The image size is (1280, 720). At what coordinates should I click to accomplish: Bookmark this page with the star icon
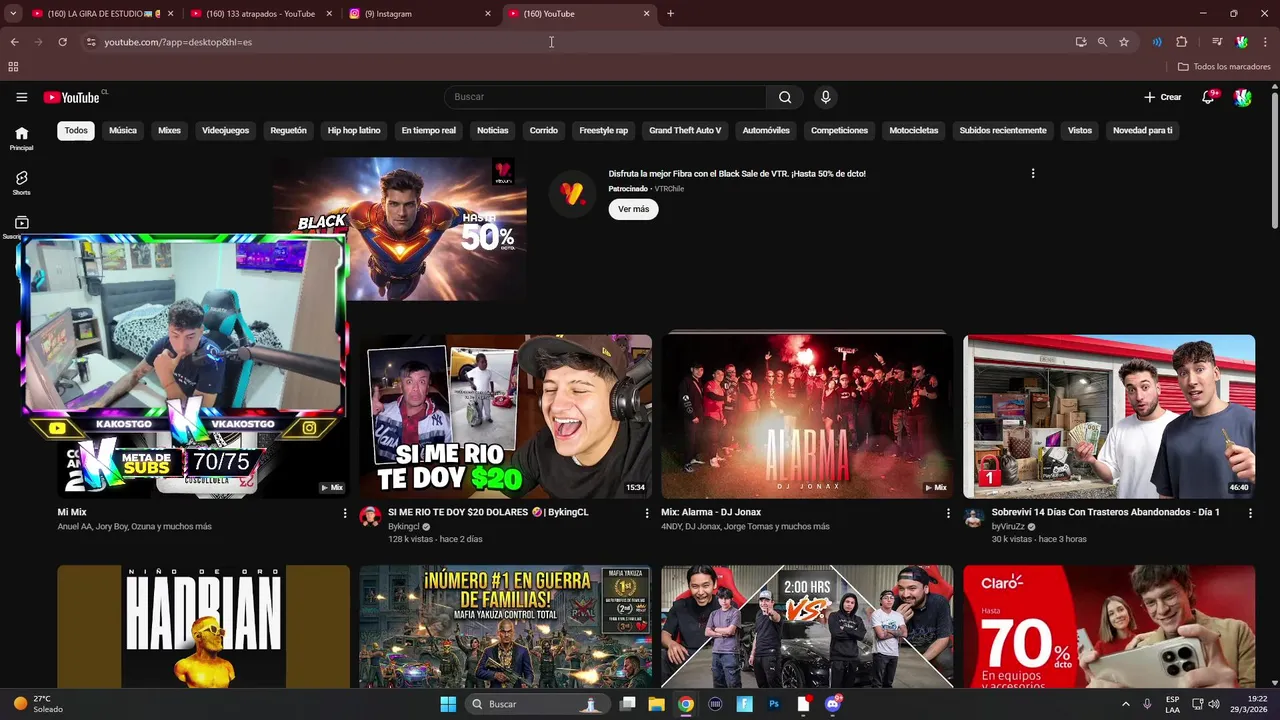click(1124, 42)
